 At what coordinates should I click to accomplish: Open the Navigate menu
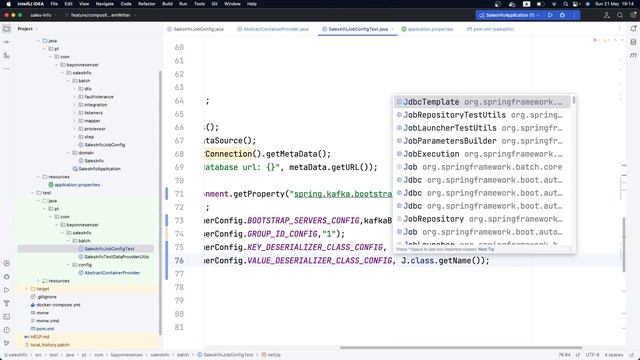[104, 4]
